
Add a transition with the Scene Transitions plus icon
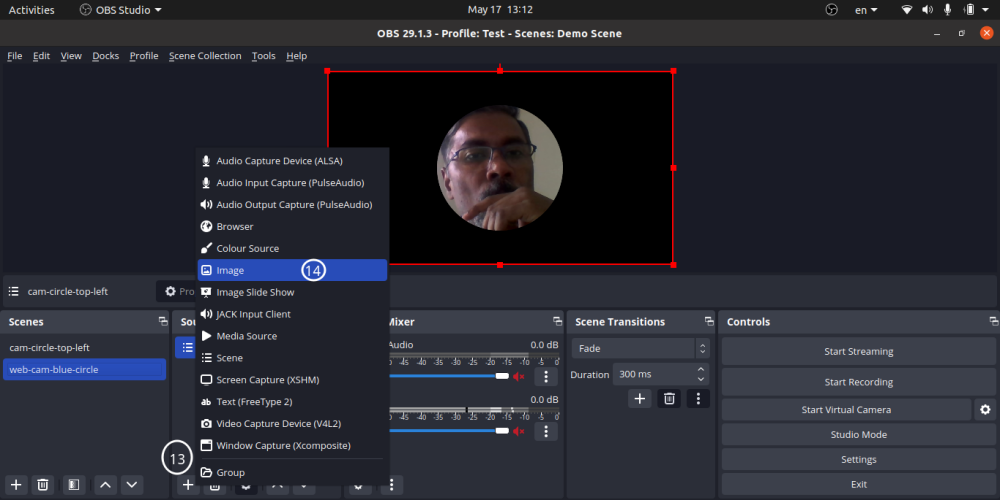(x=640, y=399)
